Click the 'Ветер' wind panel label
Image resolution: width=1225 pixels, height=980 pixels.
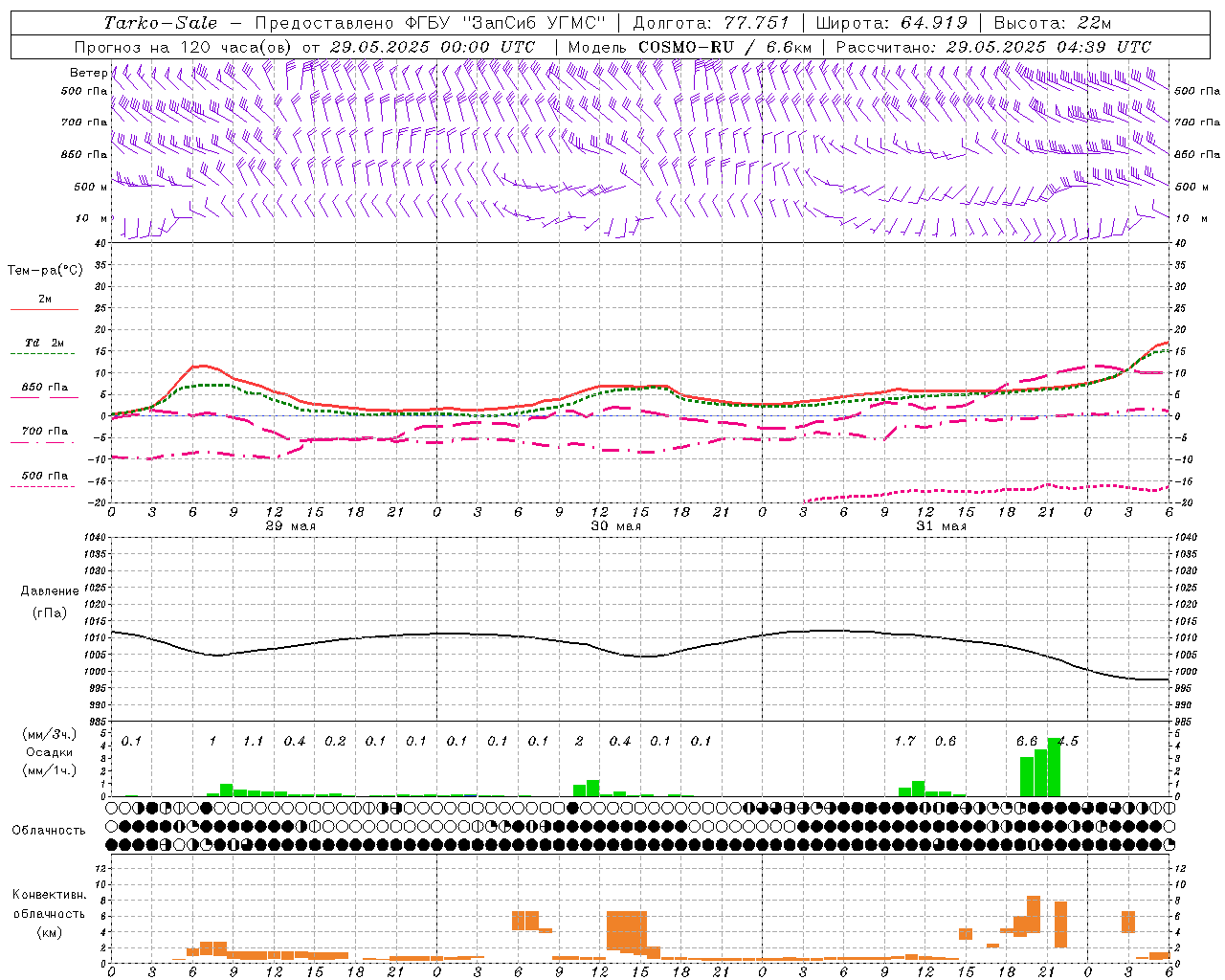[88, 73]
